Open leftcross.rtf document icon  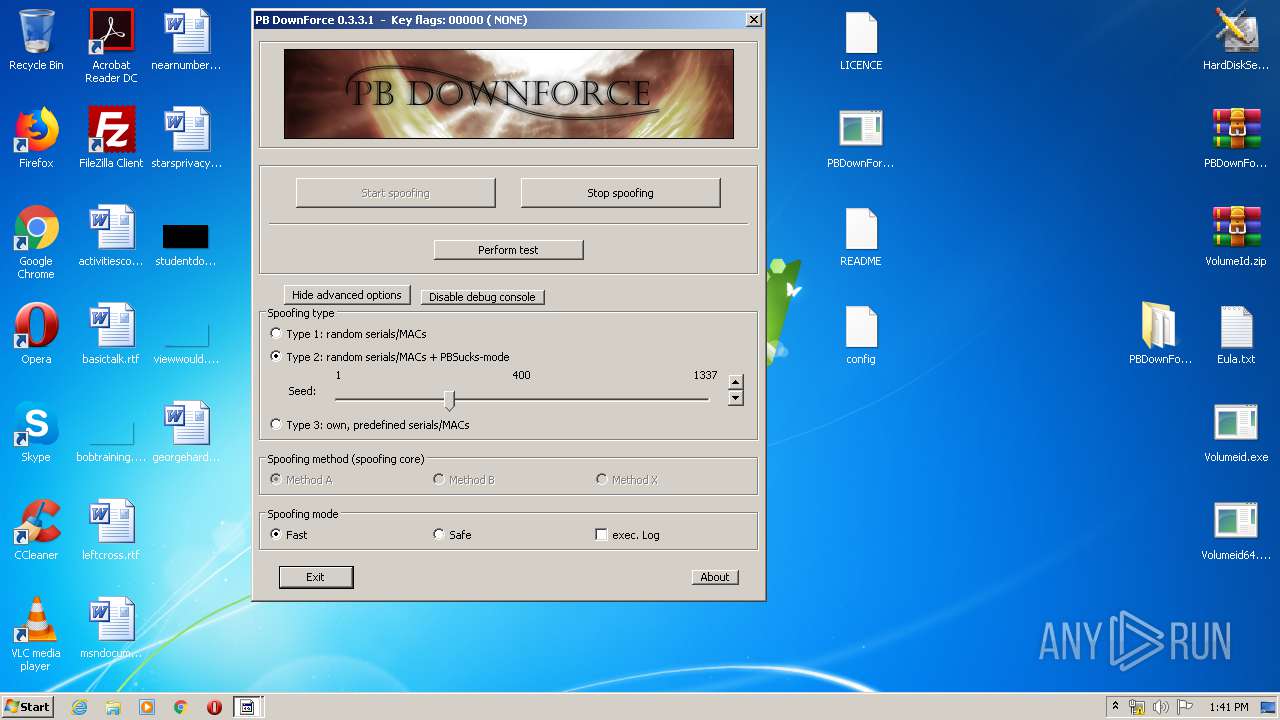111,530
